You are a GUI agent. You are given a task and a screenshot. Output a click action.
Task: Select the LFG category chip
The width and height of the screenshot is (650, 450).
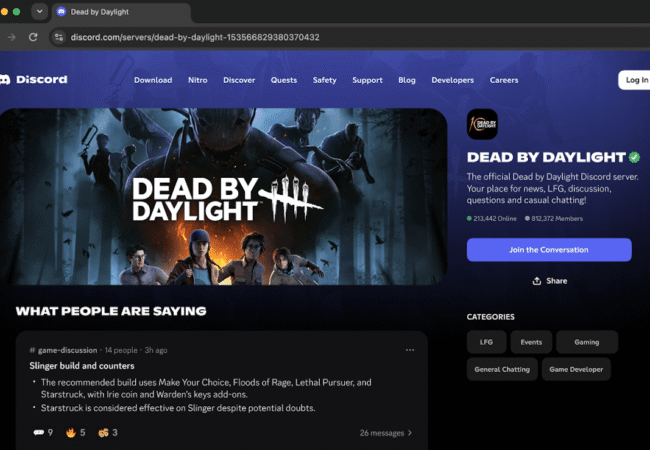pyautogui.click(x=486, y=342)
